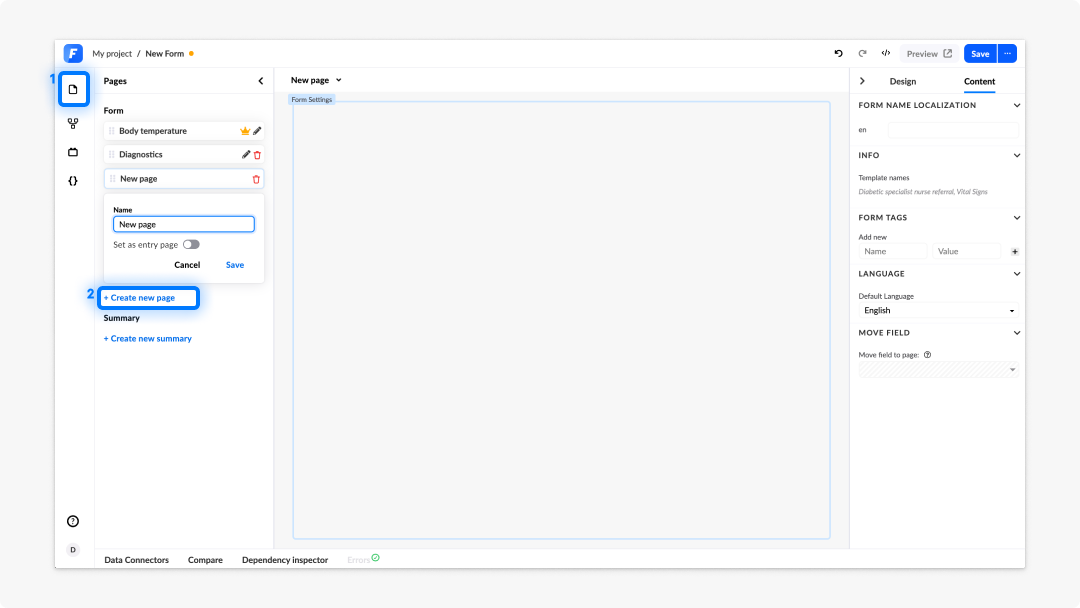Collapse the Pages panel chevron
1080x608 pixels.
(260, 81)
